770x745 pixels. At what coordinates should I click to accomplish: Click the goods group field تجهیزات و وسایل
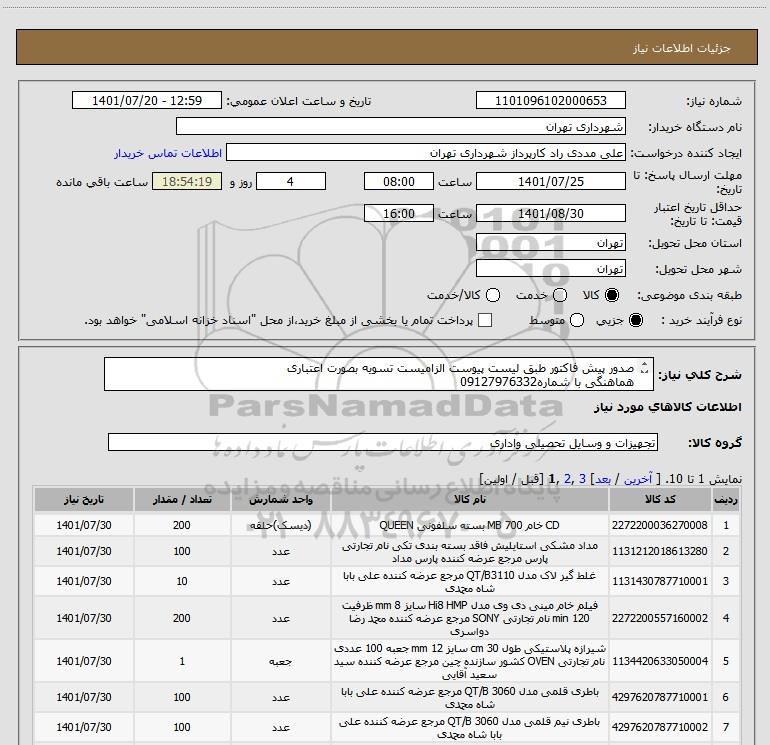point(383,442)
